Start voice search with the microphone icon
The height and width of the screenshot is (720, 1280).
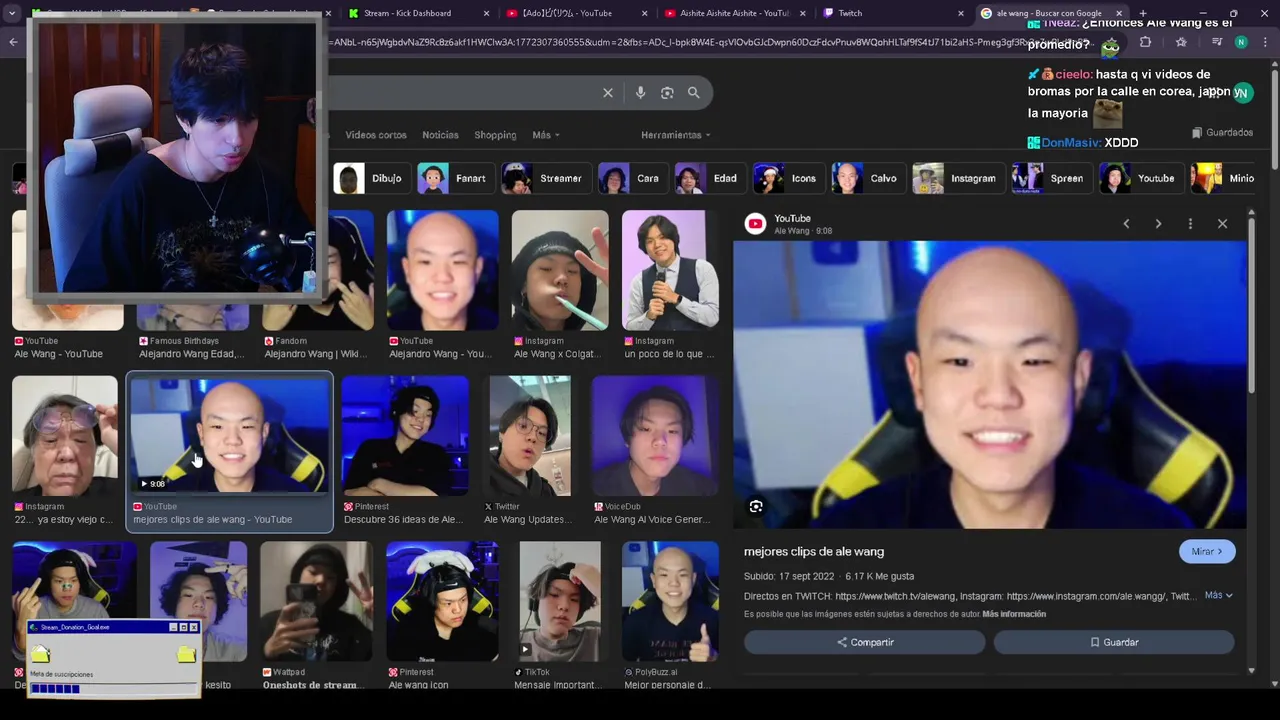640,93
